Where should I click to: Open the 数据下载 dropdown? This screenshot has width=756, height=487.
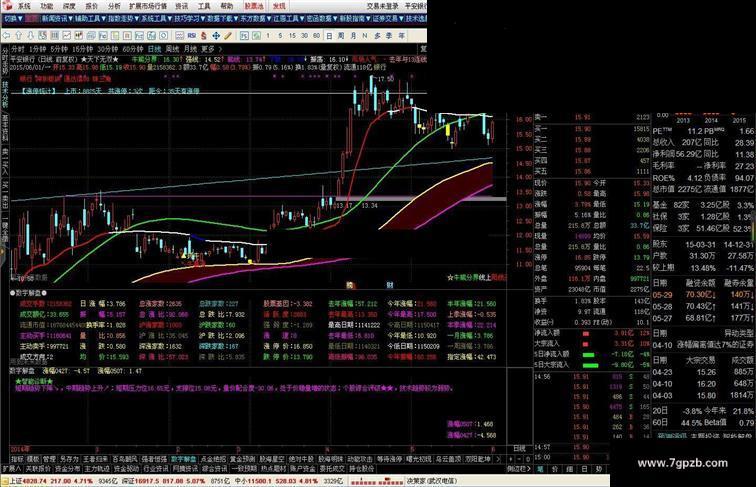pyautogui.click(x=223, y=19)
